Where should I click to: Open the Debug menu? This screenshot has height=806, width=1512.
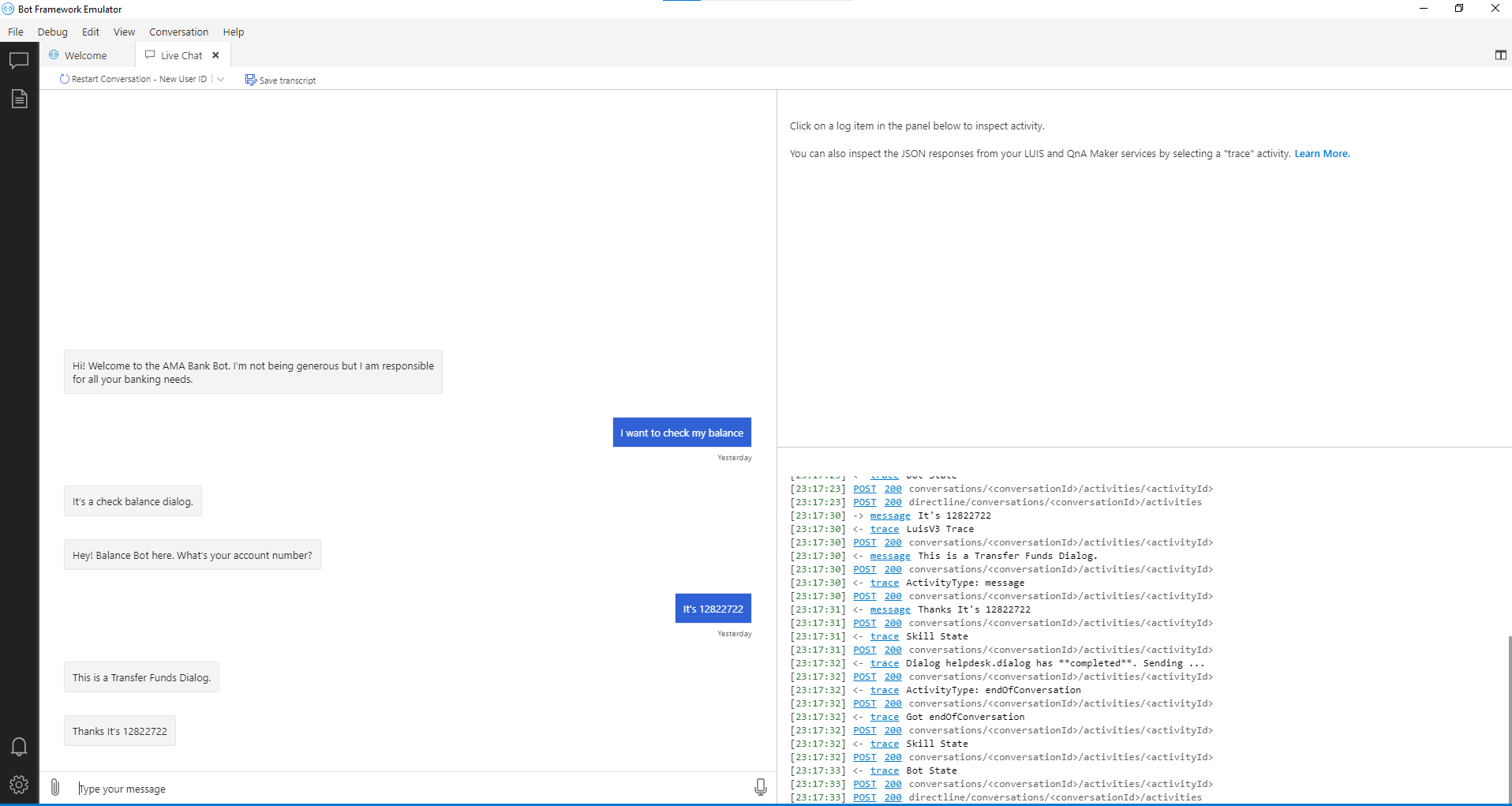(x=53, y=32)
